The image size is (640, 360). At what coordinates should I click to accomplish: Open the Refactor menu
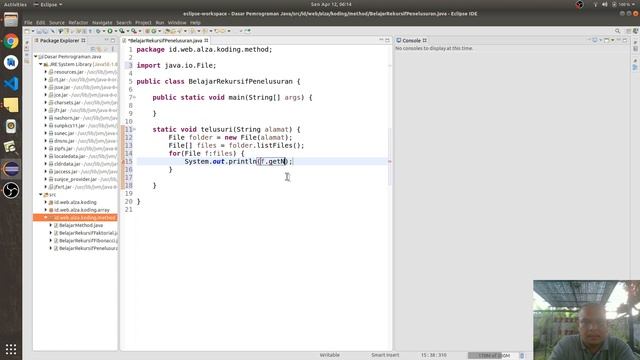pos(78,22)
